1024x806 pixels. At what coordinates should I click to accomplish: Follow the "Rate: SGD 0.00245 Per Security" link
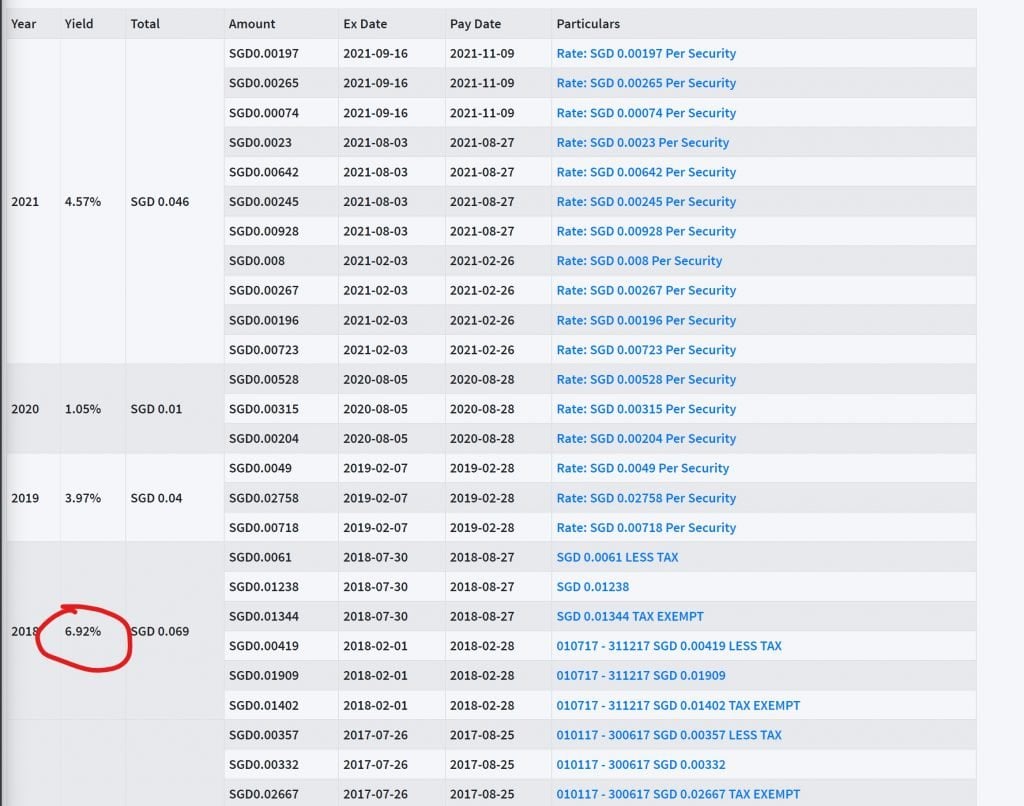click(646, 202)
